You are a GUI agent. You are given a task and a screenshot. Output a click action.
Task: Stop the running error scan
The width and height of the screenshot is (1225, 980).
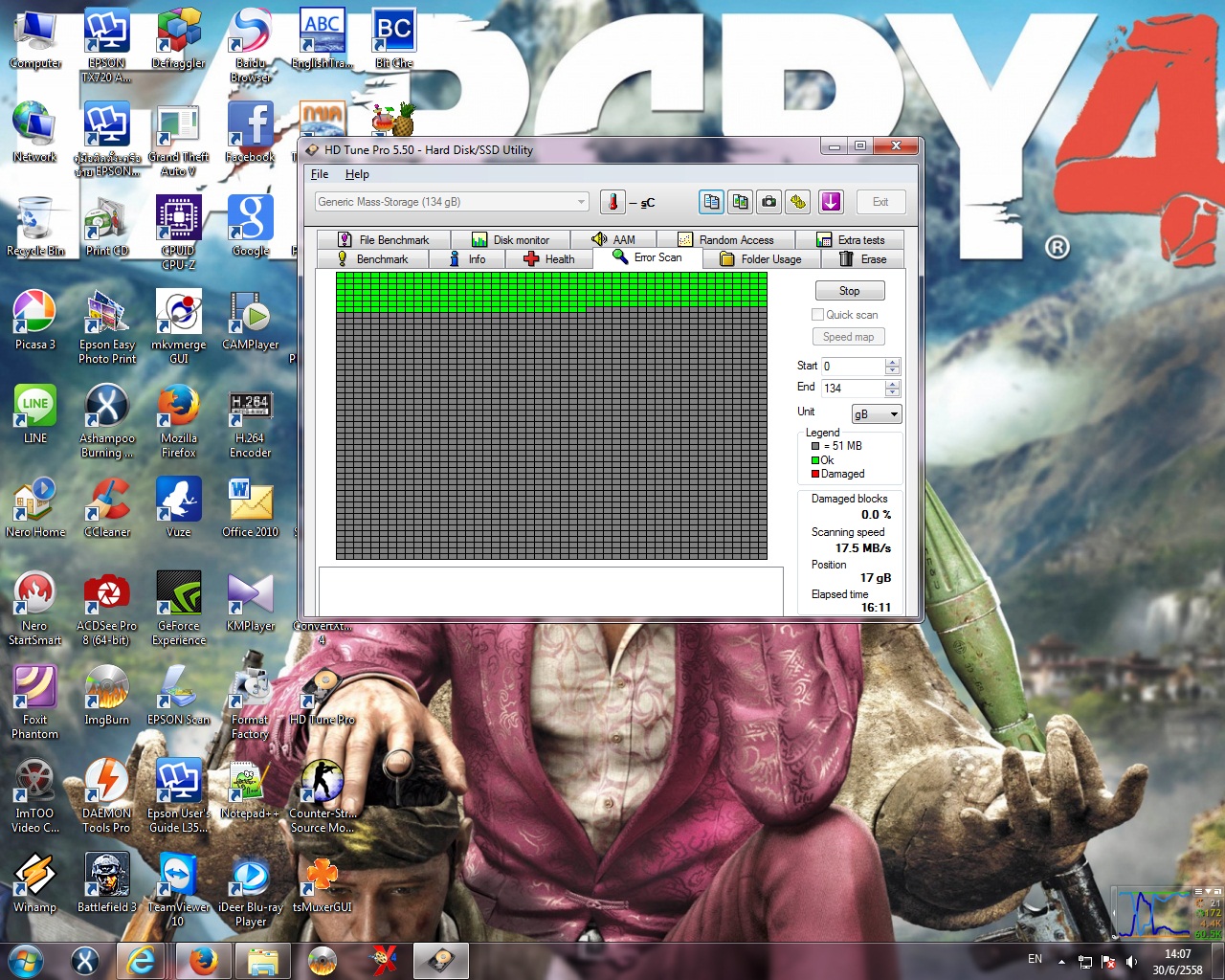850,291
